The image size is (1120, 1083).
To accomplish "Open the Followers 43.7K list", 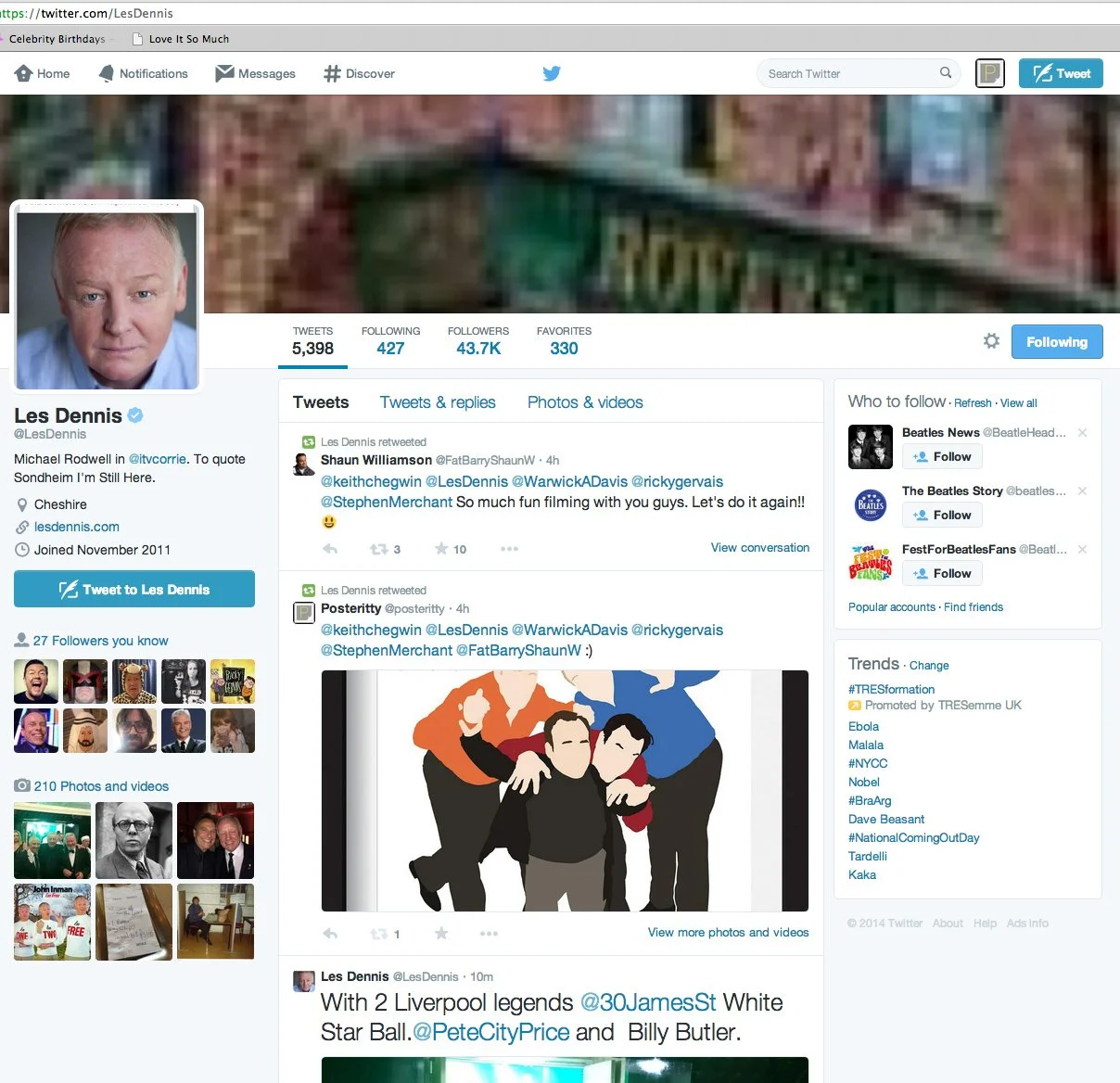I will coord(478,341).
